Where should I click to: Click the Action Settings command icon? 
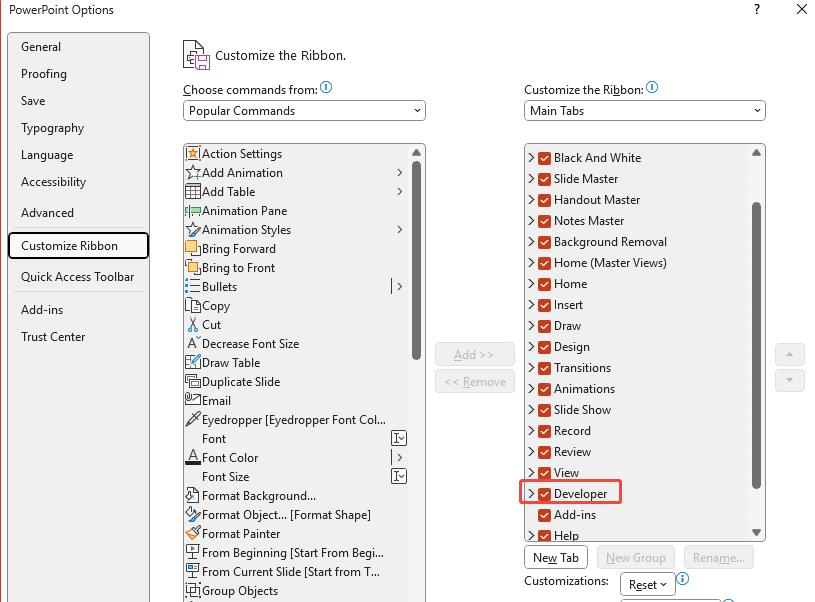point(193,154)
